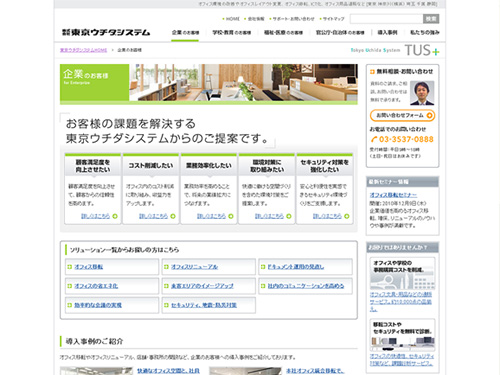Open the 私たちの強み navigation tab
500x375 pixels.
(x=425, y=32)
